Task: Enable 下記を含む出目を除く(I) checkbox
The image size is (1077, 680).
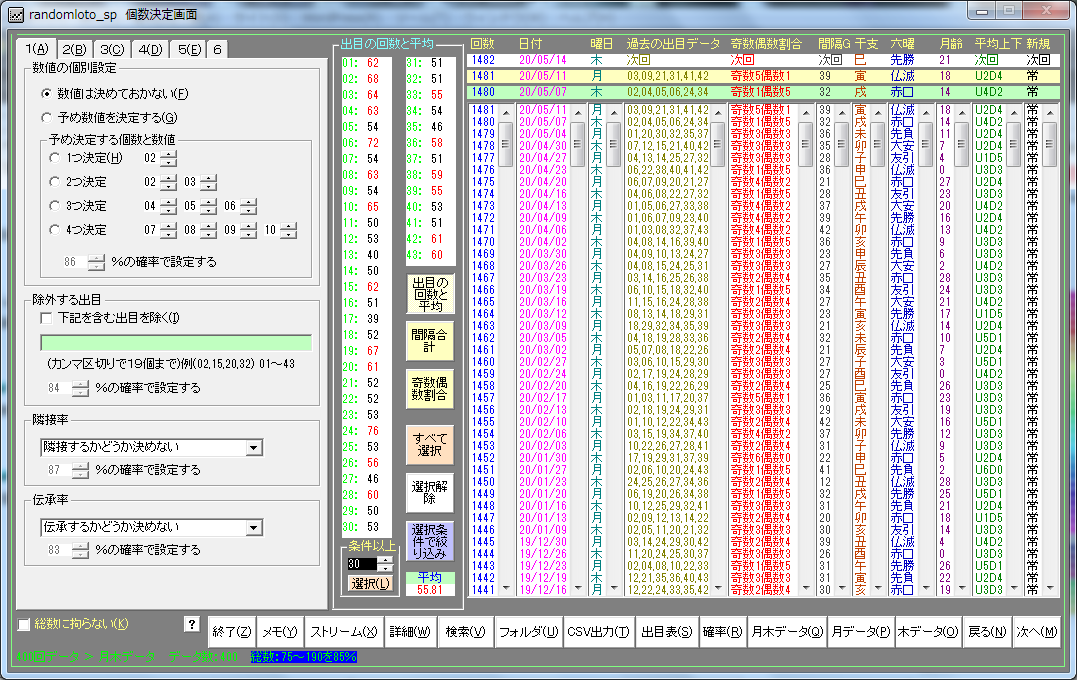Action: tap(46, 318)
